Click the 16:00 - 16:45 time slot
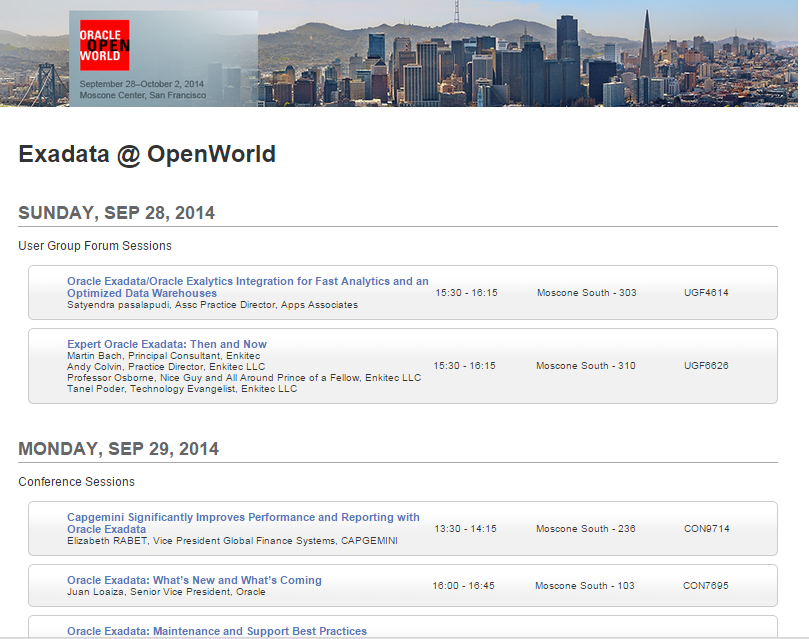This screenshot has height=639, width=809. [x=463, y=586]
